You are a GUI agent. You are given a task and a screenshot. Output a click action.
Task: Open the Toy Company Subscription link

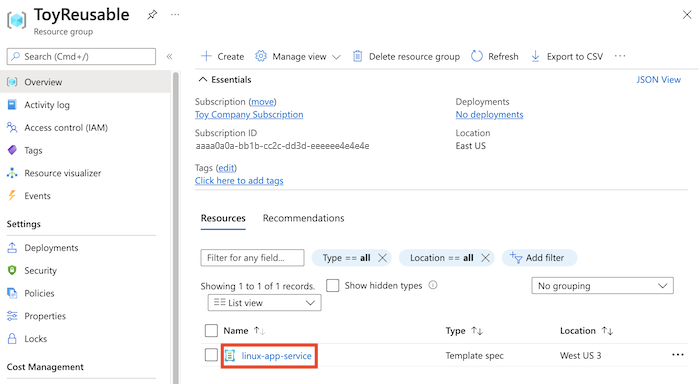point(249,115)
